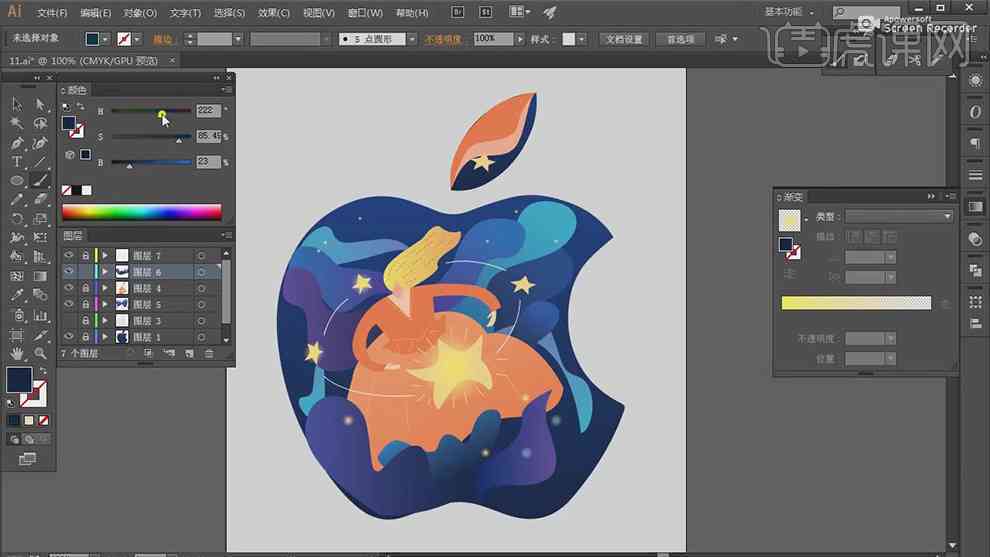The image size is (990, 557).
Task: Select the Artboard tool
Action: coord(17,334)
